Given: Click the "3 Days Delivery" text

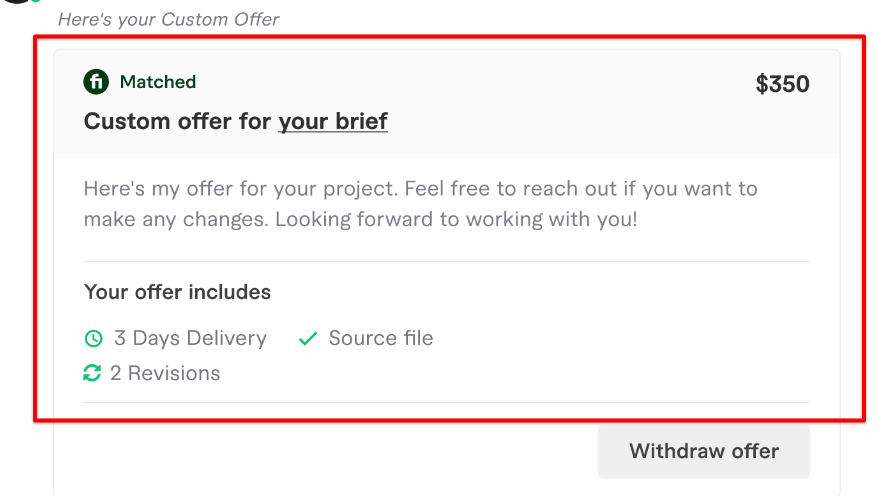Looking at the screenshot, I should click(190, 339).
